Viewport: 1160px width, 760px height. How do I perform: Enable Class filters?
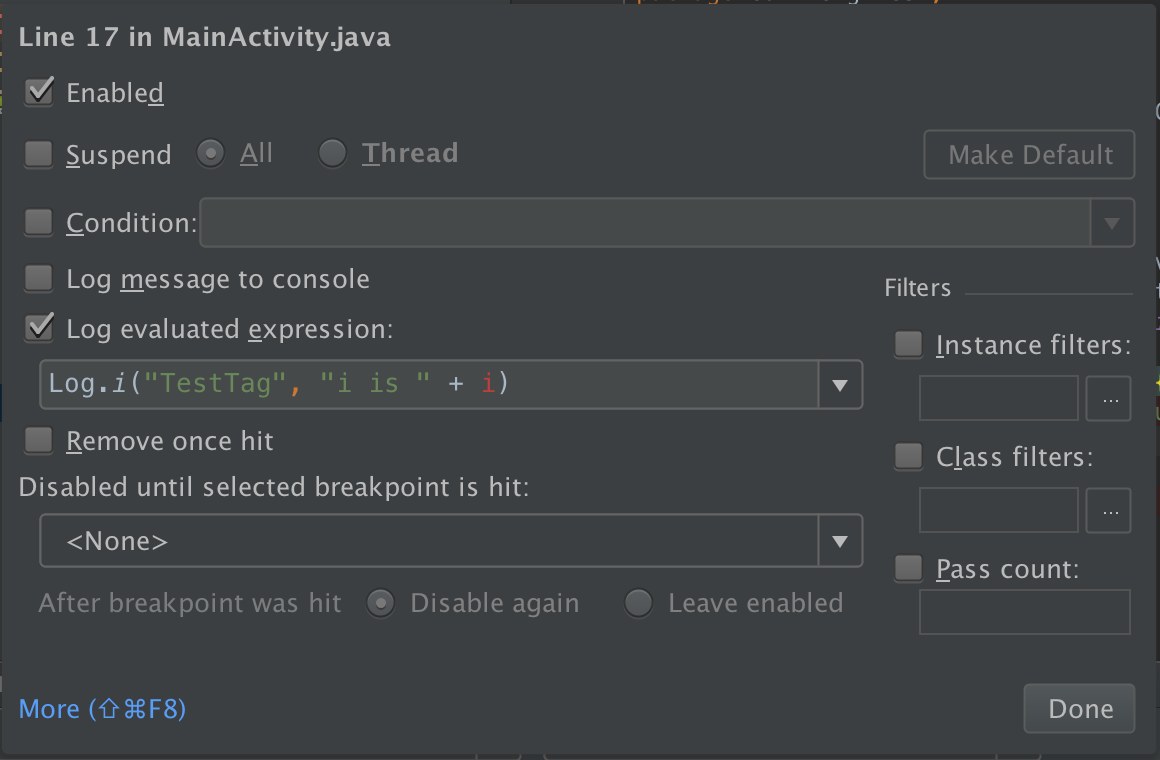[x=907, y=455]
